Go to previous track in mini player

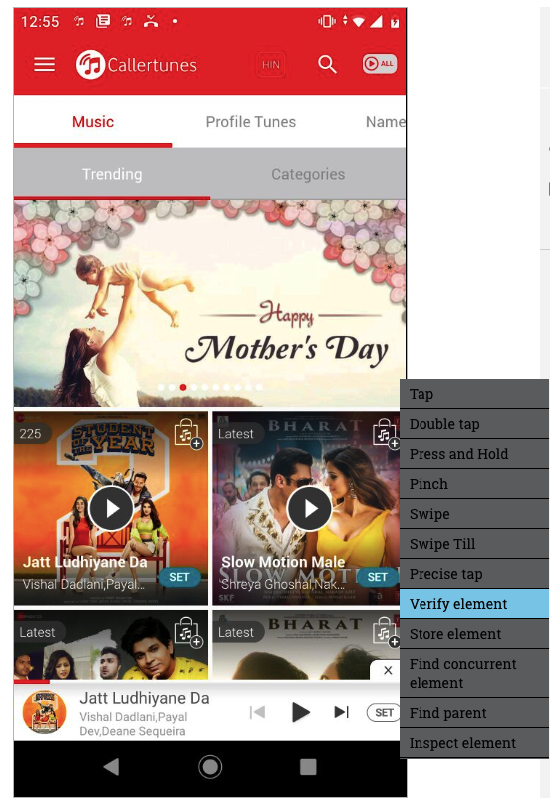coord(257,712)
